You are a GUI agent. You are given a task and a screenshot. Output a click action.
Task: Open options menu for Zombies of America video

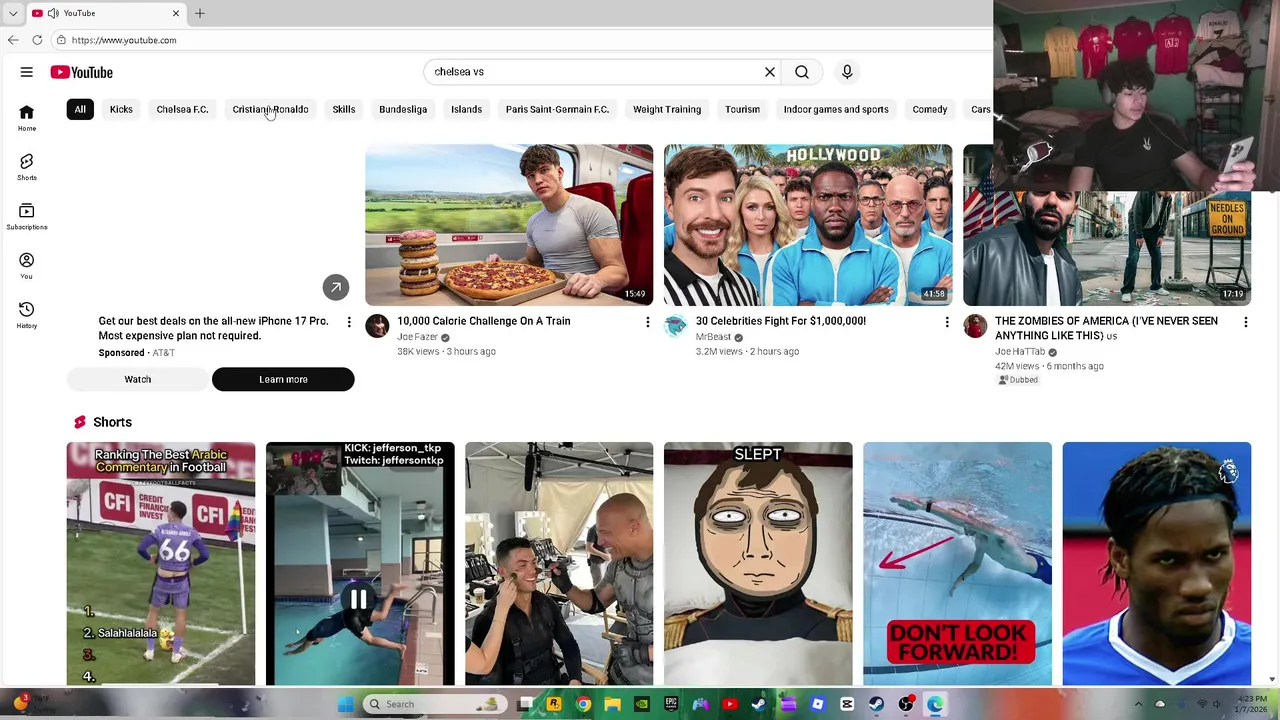coord(1246,322)
